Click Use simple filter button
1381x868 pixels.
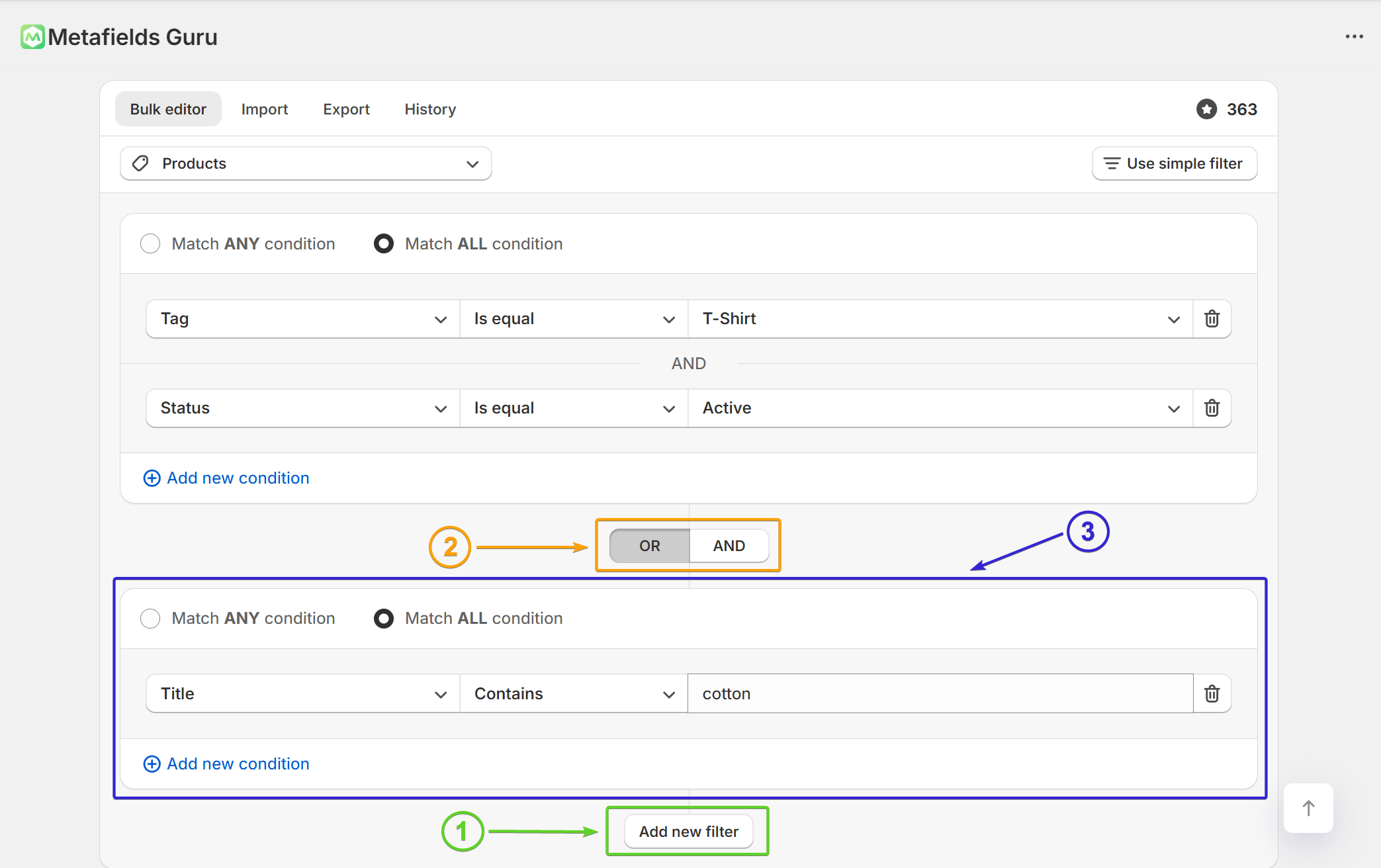(x=1174, y=163)
